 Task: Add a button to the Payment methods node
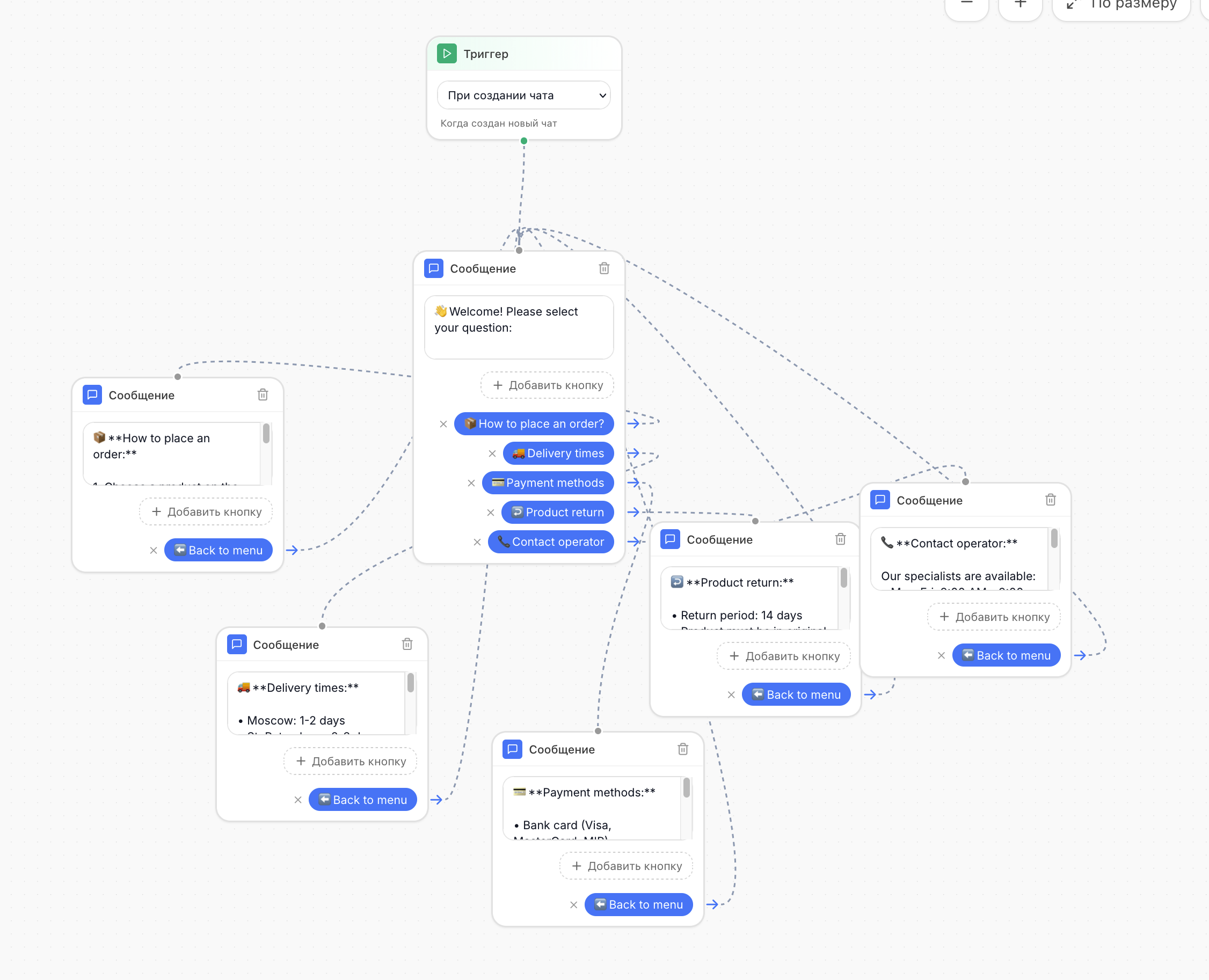coord(626,866)
